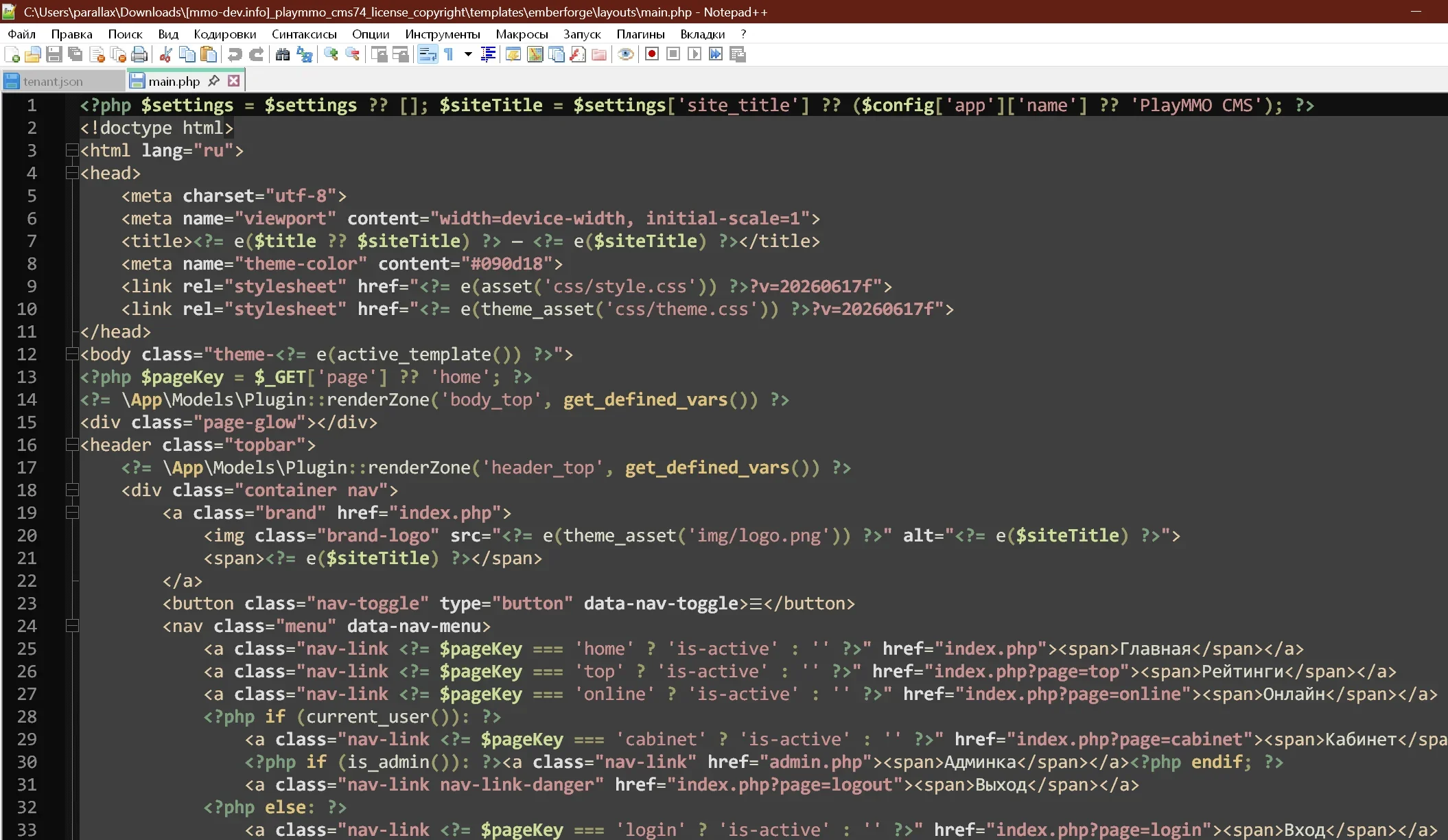Collapse container nav div on line 18

click(71, 489)
